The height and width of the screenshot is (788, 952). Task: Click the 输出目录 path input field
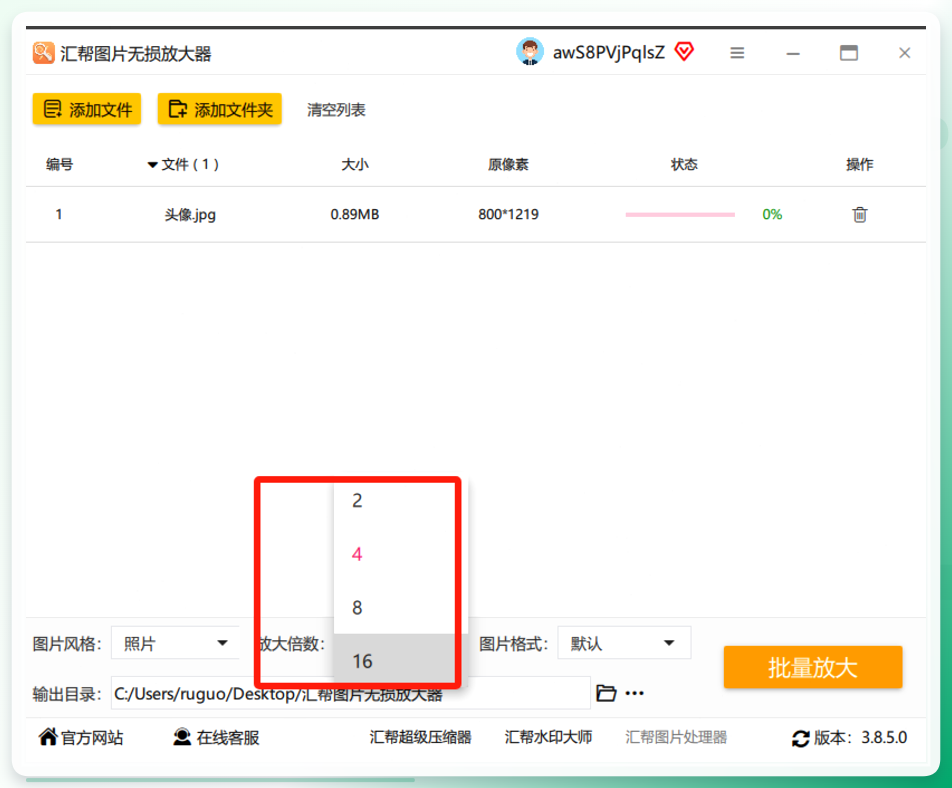(351, 693)
